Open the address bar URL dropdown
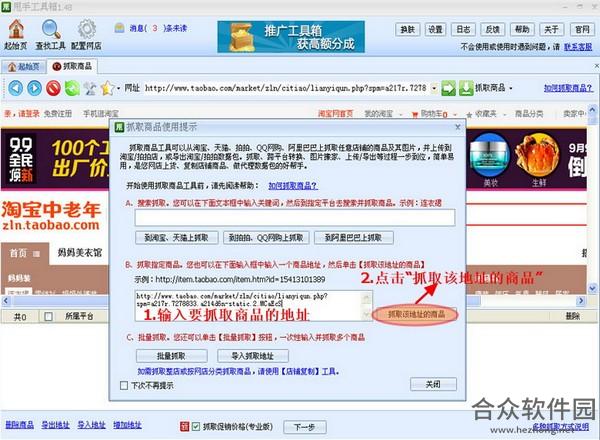This screenshot has width=600, height=440. click(x=434, y=88)
